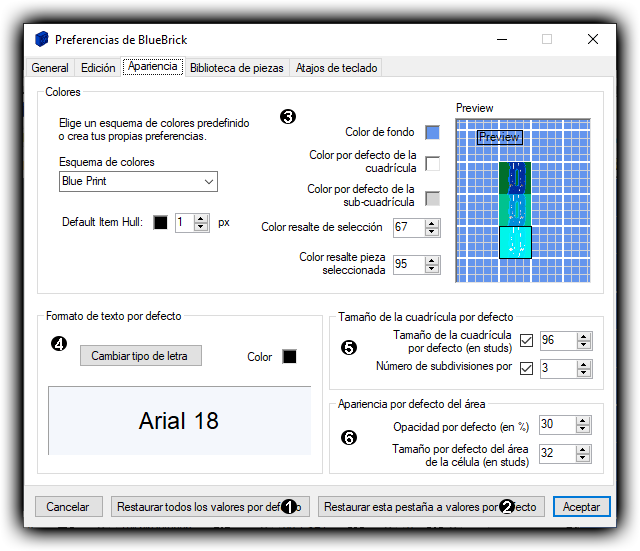
Task: Decrease area cell size value 32
Action: point(583,458)
